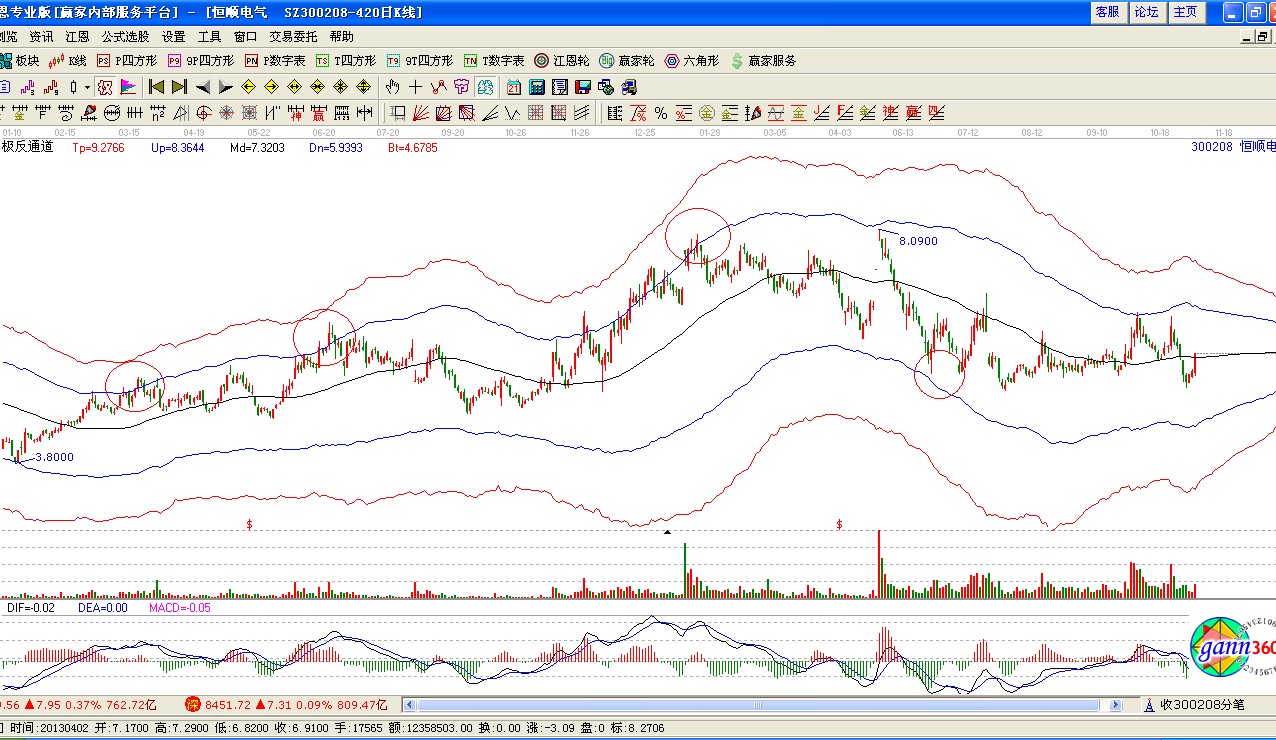Open the 赢家服务 dollar-sign service
This screenshot has height=740, width=1276.
click(764, 61)
